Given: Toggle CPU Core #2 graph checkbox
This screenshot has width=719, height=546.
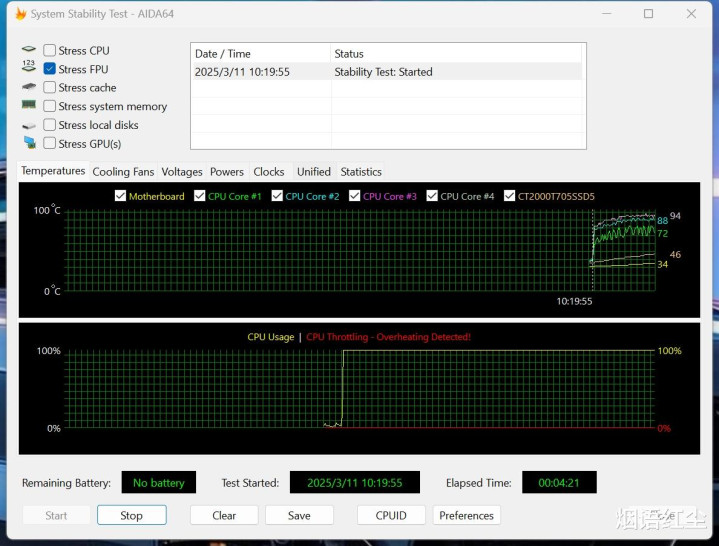Looking at the screenshot, I should [277, 196].
